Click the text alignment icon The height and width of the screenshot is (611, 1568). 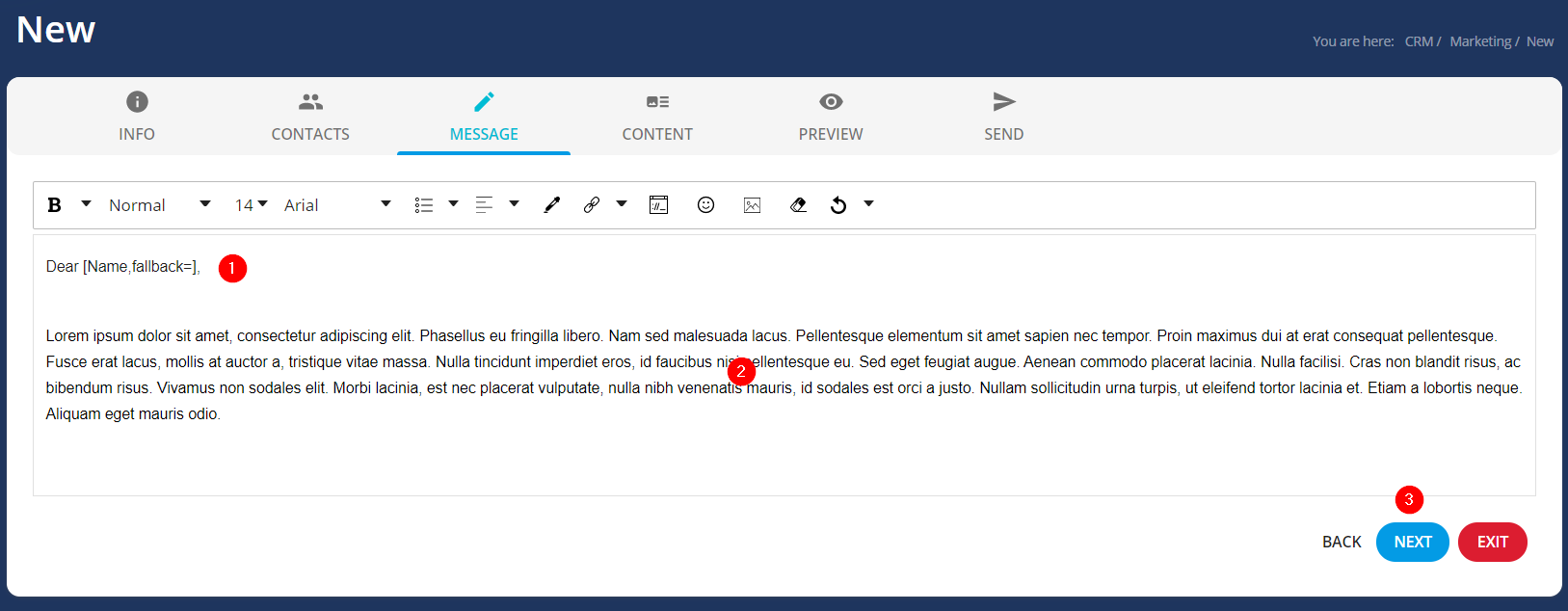pyautogui.click(x=485, y=205)
